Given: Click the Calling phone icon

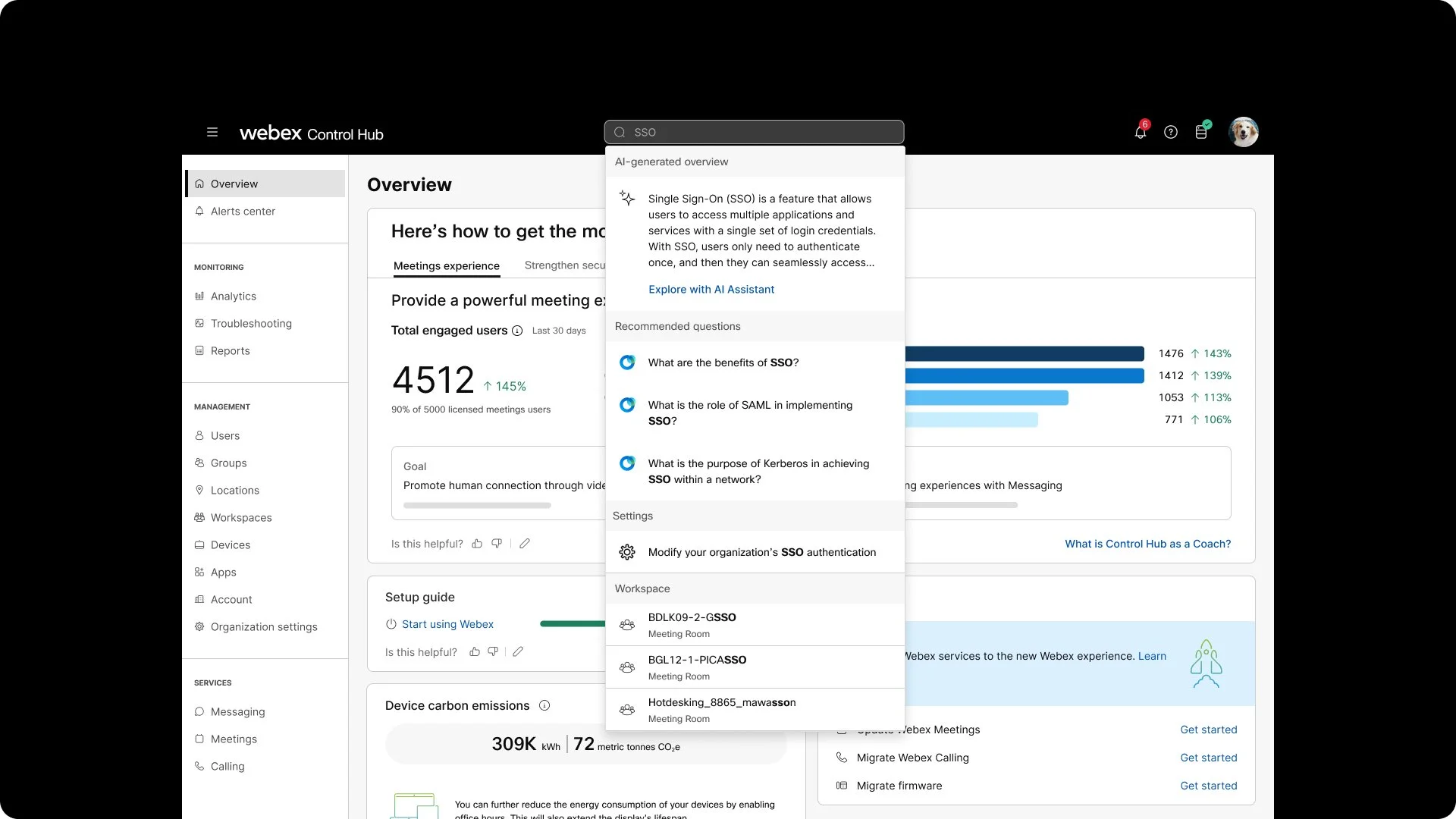Looking at the screenshot, I should click(199, 766).
